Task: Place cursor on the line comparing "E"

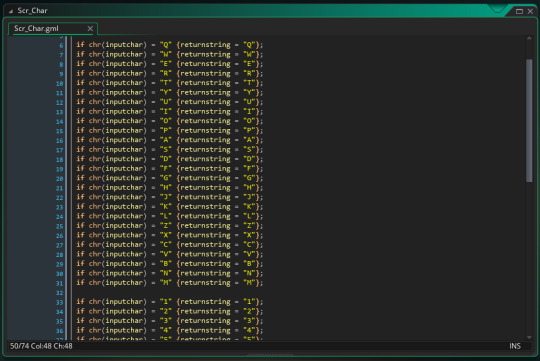Action: pyautogui.click(x=169, y=64)
